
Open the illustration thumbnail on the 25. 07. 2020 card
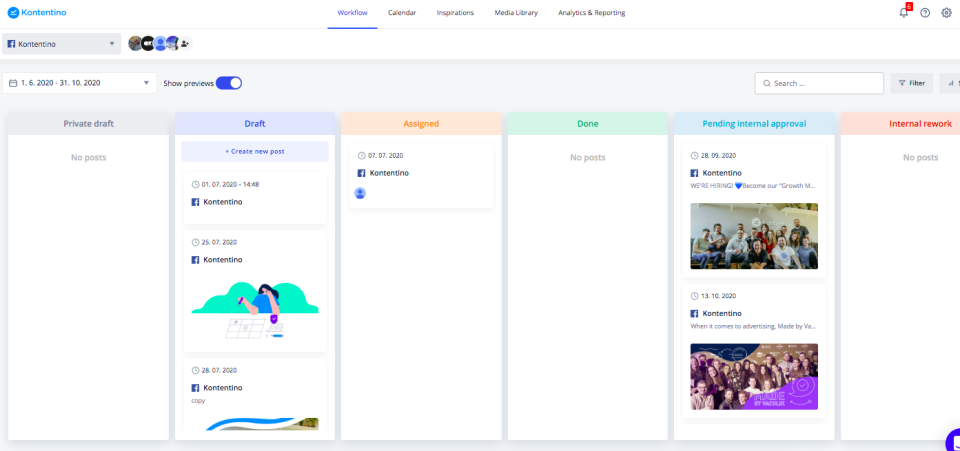255,310
